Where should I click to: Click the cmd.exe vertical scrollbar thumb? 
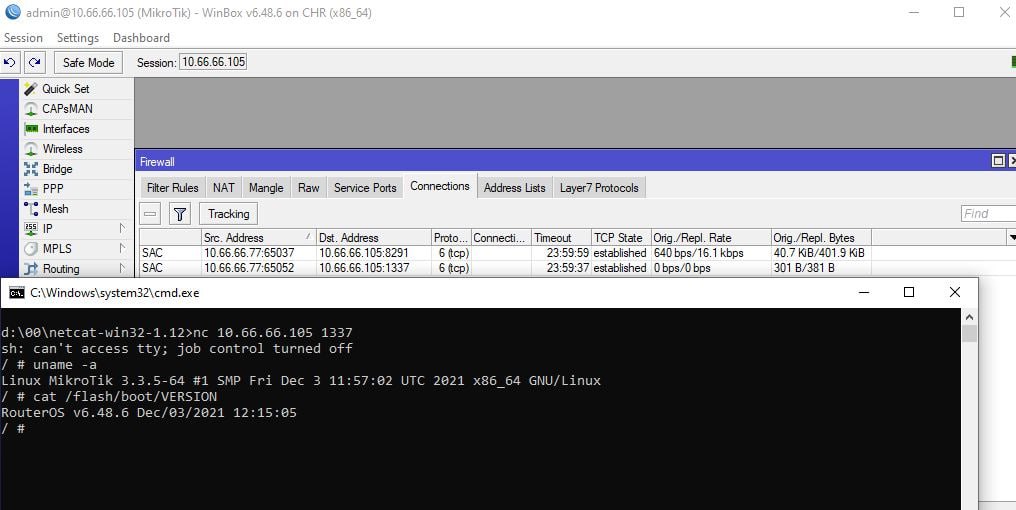pos(969,333)
